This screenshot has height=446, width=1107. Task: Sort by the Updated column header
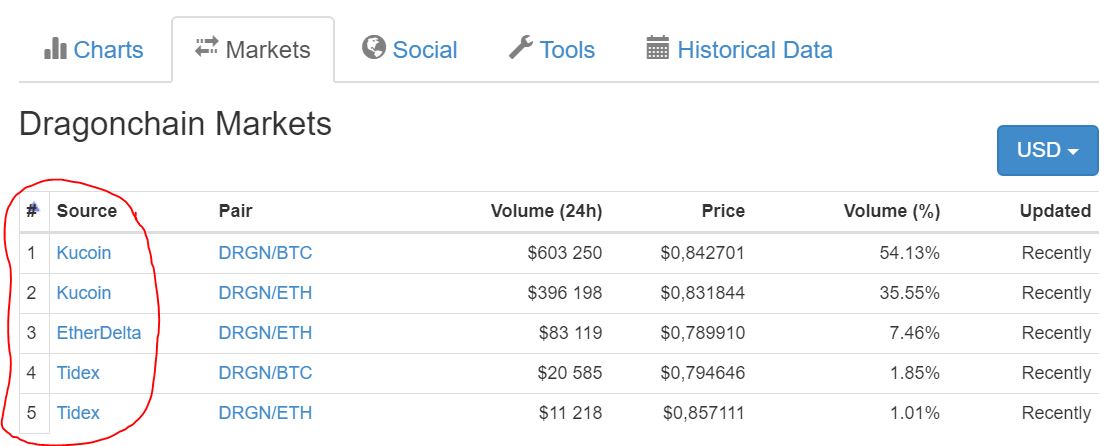pyautogui.click(x=1055, y=211)
